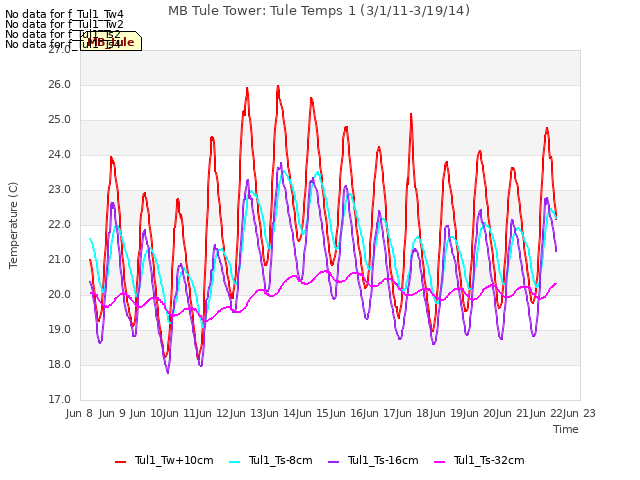640x480 pixels.
Task: Click the Jun 8 x-axis label
Action: click(x=79, y=413)
